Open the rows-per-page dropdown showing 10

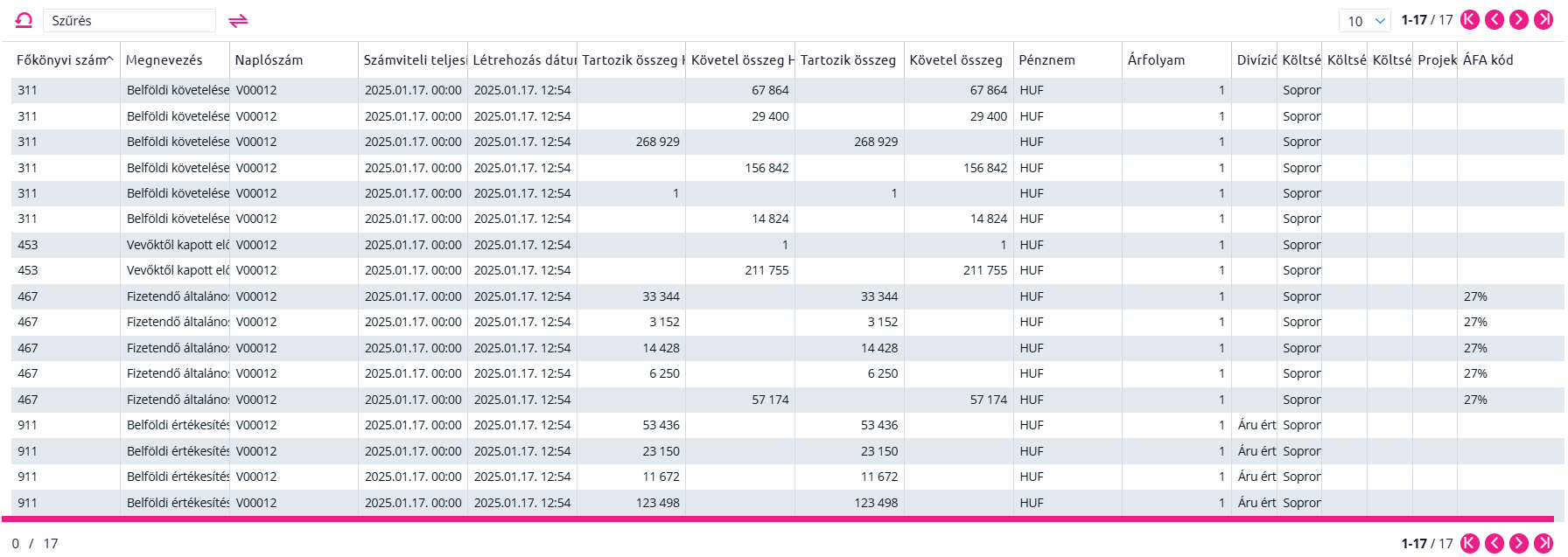[x=1365, y=21]
